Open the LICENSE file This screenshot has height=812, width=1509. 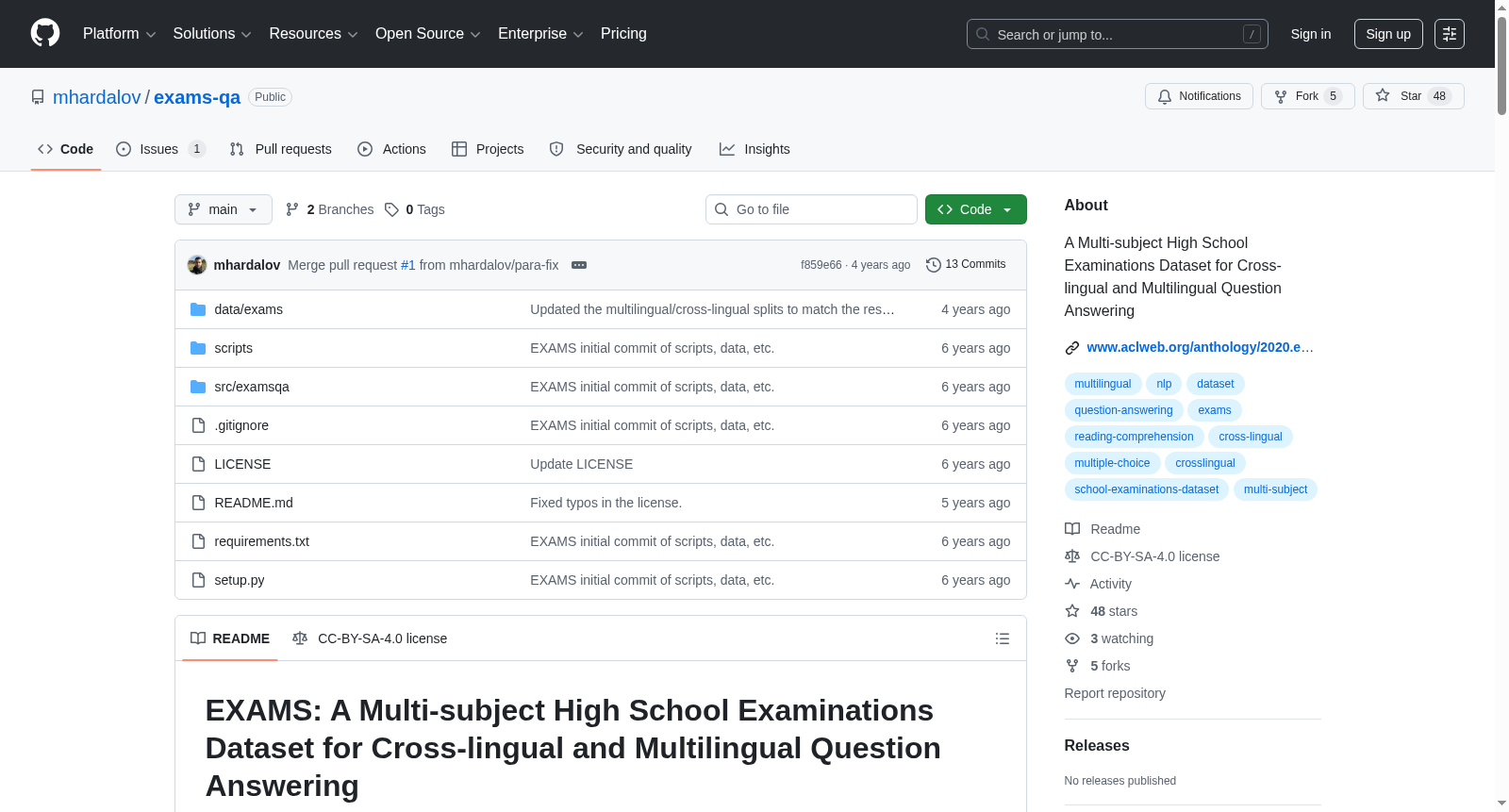click(x=242, y=464)
